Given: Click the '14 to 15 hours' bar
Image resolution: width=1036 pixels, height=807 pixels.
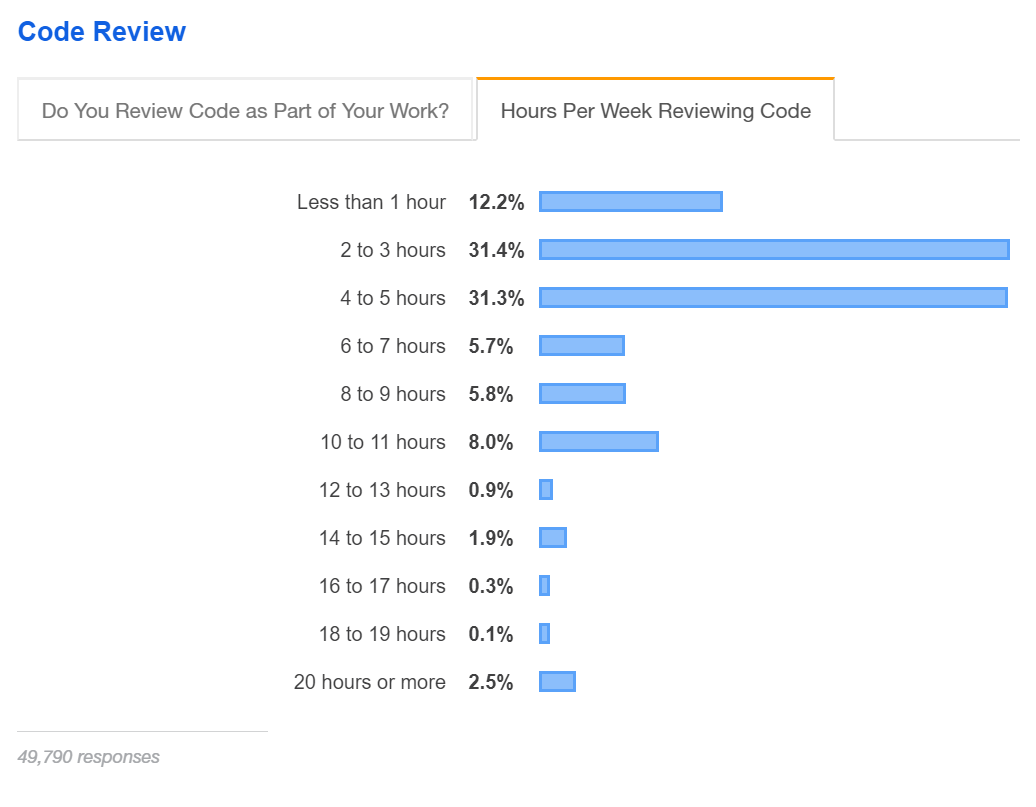Looking at the screenshot, I should [553, 538].
